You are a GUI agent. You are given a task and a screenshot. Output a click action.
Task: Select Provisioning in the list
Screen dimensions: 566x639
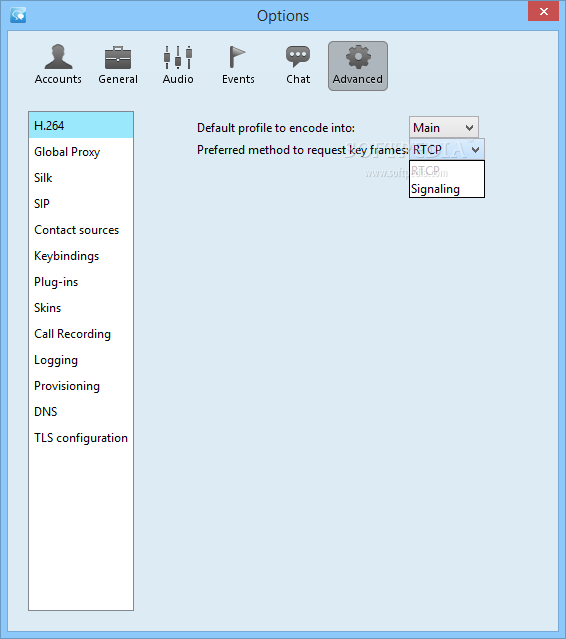(x=81, y=386)
